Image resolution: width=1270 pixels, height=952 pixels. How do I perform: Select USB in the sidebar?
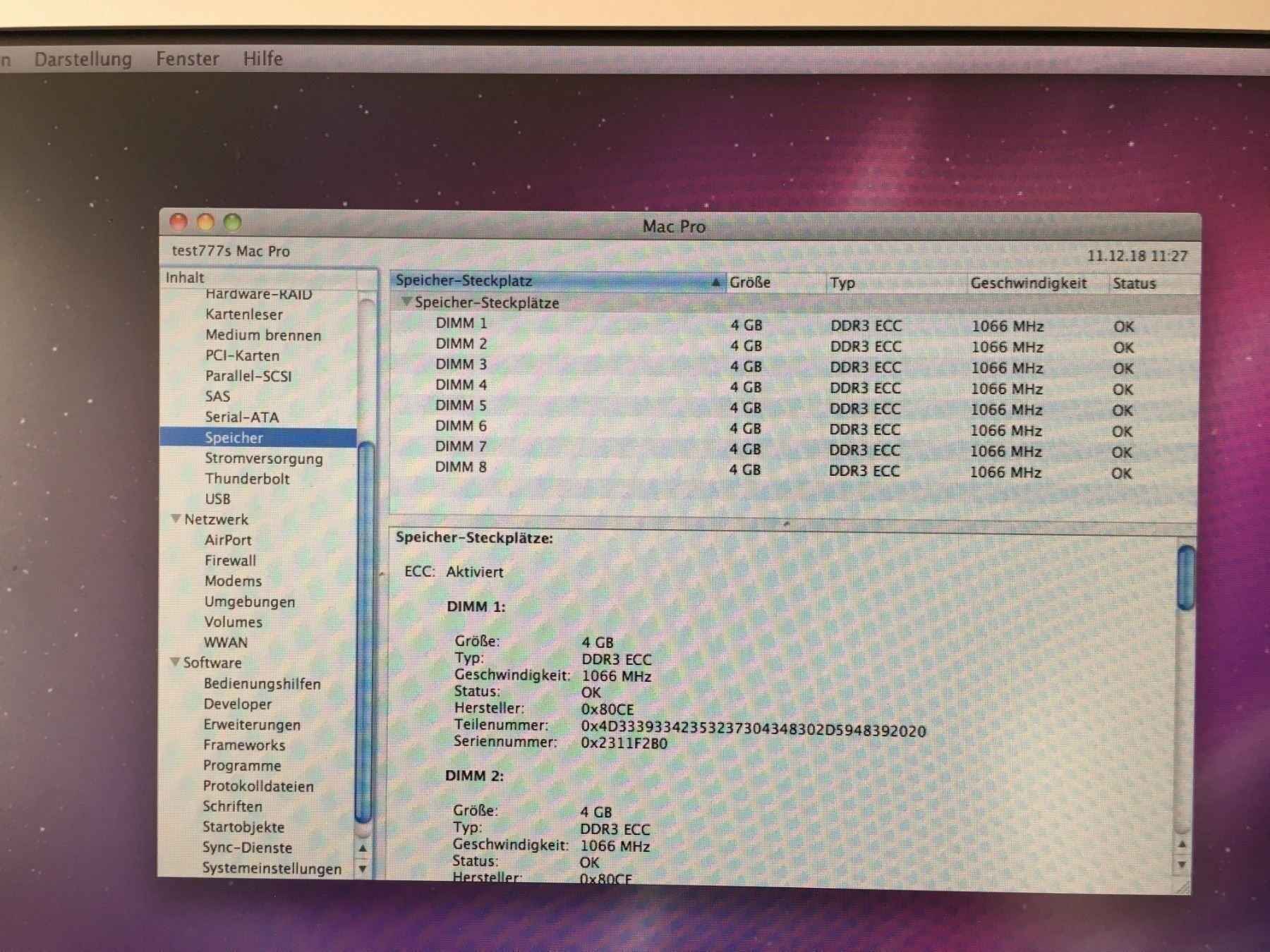pyautogui.click(x=217, y=499)
